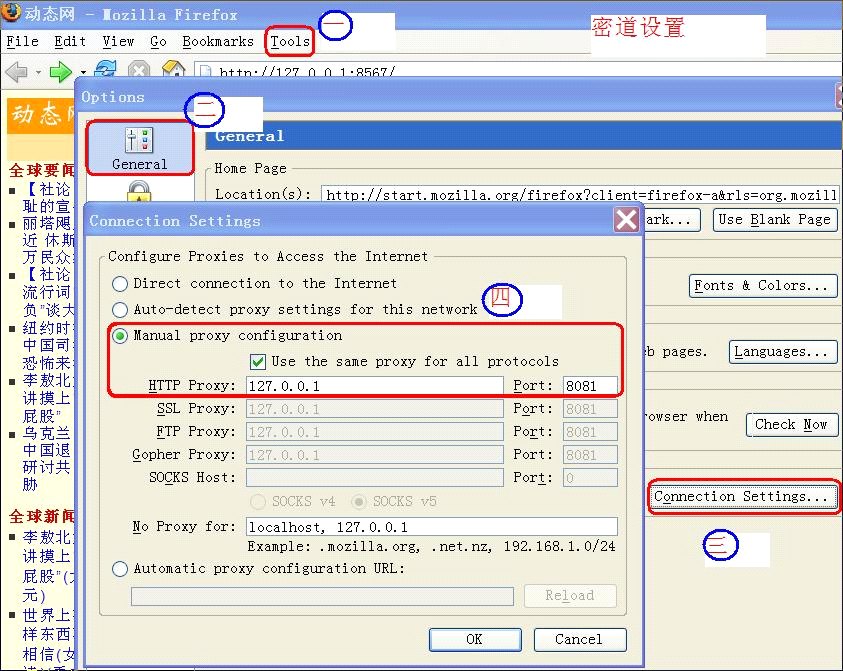The image size is (843, 671).
Task: Click the No Proxy for text field
Action: coord(431,527)
